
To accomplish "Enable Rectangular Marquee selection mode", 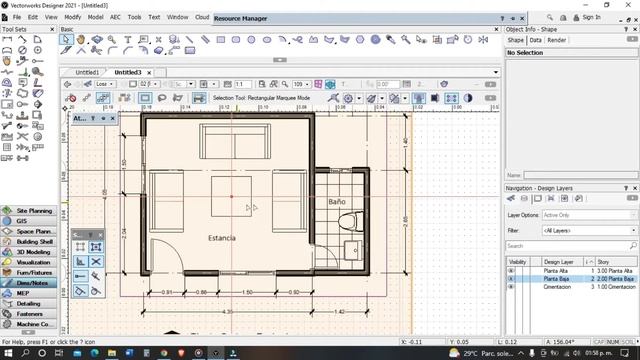I will click(x=144, y=98).
